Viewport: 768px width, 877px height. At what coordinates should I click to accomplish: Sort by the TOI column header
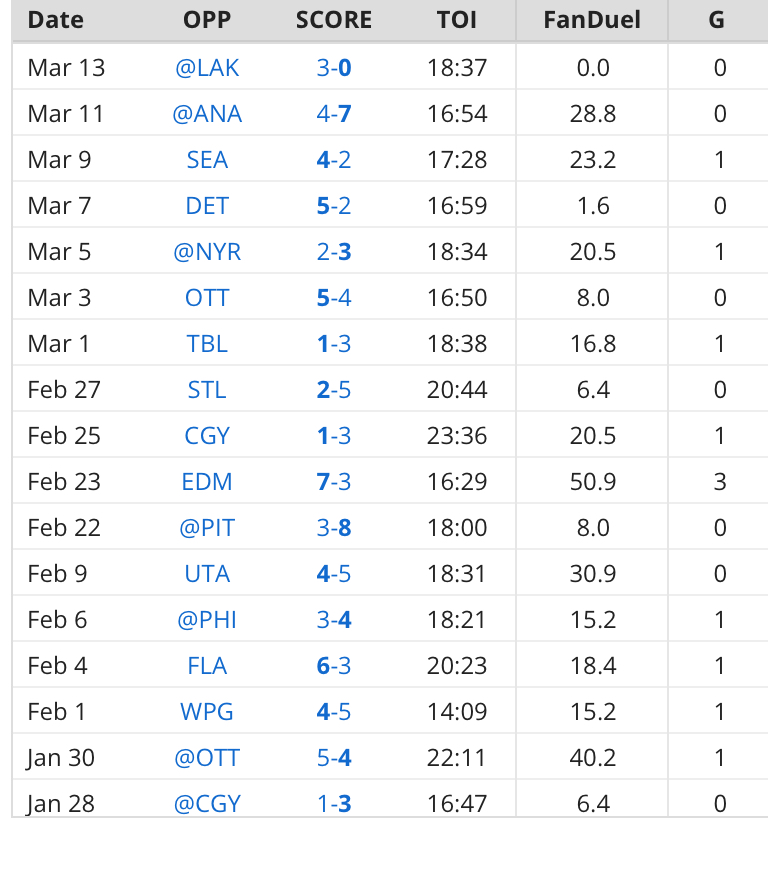[x=457, y=20]
